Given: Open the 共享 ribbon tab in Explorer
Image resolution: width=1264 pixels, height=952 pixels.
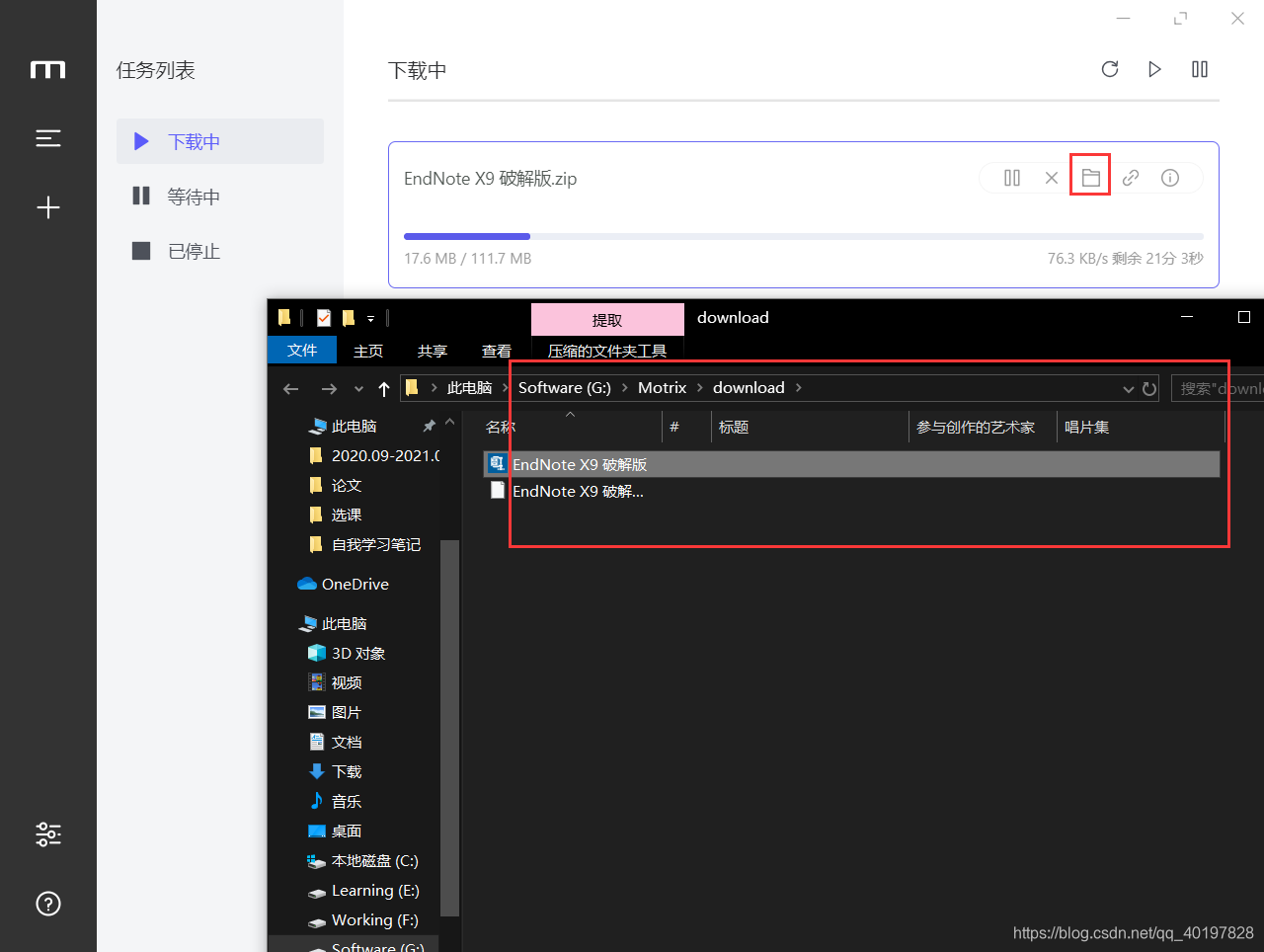Looking at the screenshot, I should click(433, 351).
